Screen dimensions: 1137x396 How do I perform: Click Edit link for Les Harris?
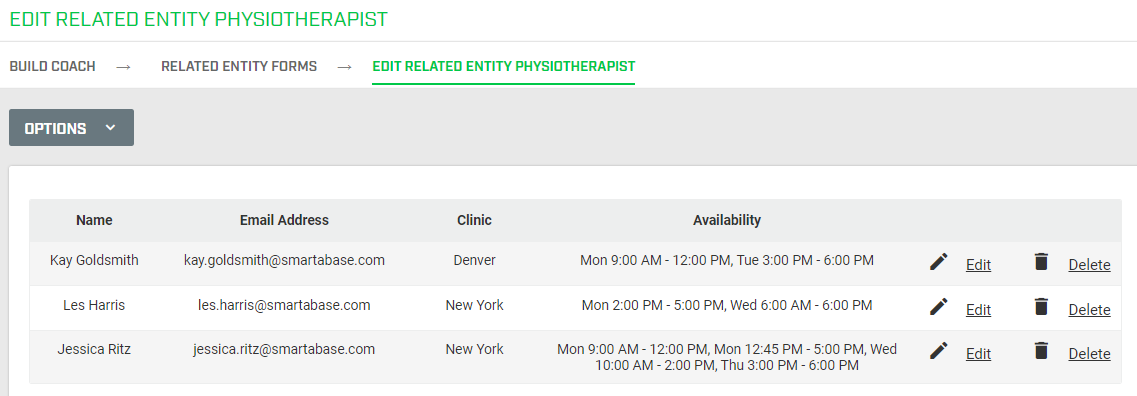(978, 310)
